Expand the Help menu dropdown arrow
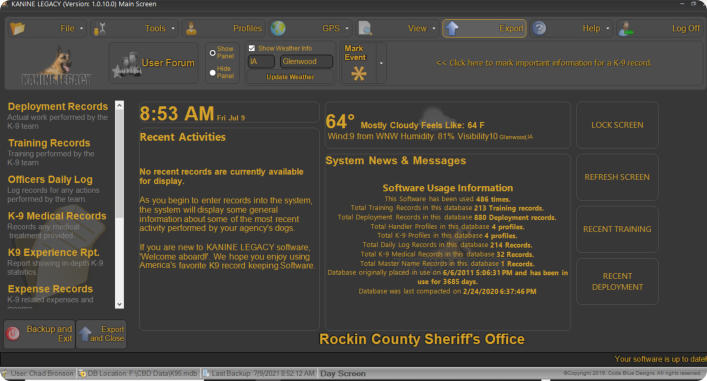Image resolution: width=707 pixels, height=381 pixels. 608,28
